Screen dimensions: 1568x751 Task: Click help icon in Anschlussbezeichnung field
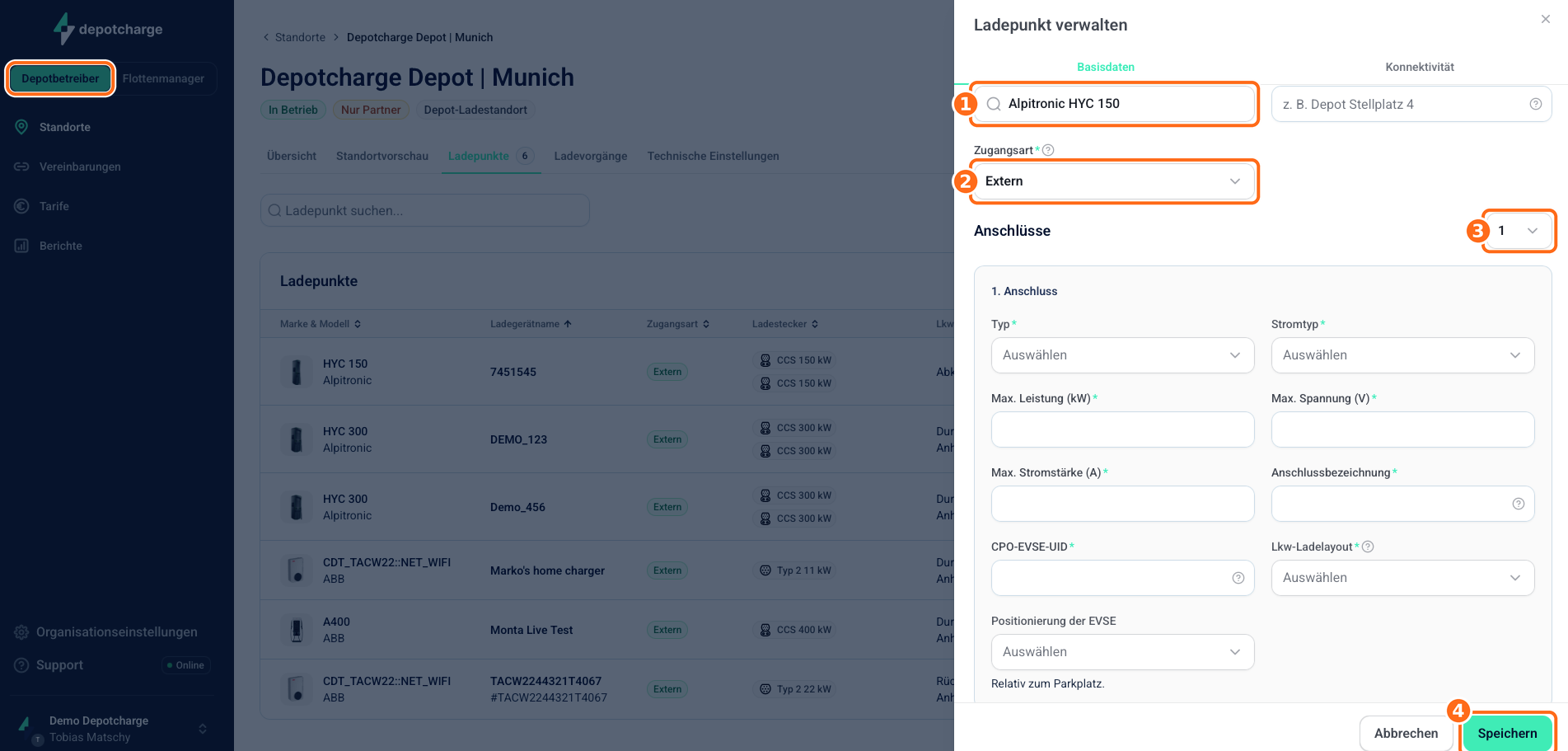click(x=1519, y=504)
